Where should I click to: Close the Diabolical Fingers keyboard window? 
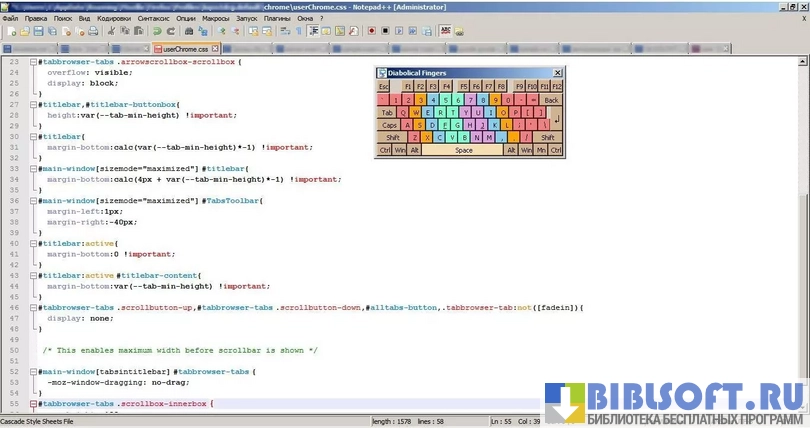558,73
